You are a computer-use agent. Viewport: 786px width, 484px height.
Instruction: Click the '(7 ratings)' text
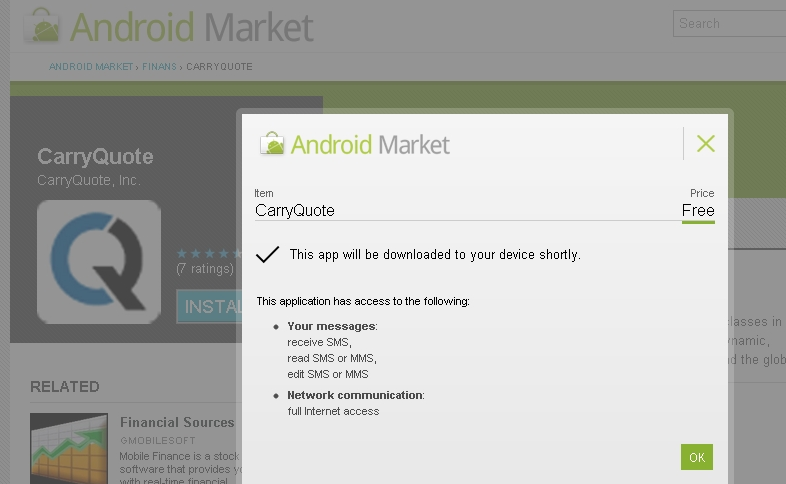pyautogui.click(x=205, y=269)
